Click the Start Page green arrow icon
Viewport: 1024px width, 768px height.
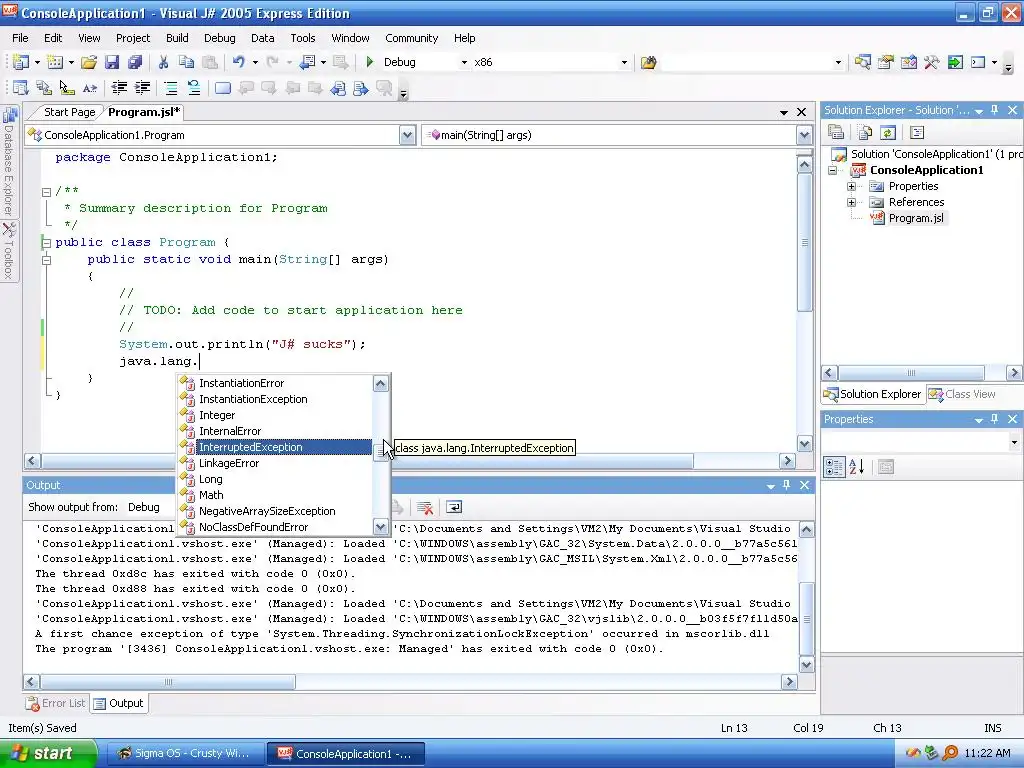point(955,62)
